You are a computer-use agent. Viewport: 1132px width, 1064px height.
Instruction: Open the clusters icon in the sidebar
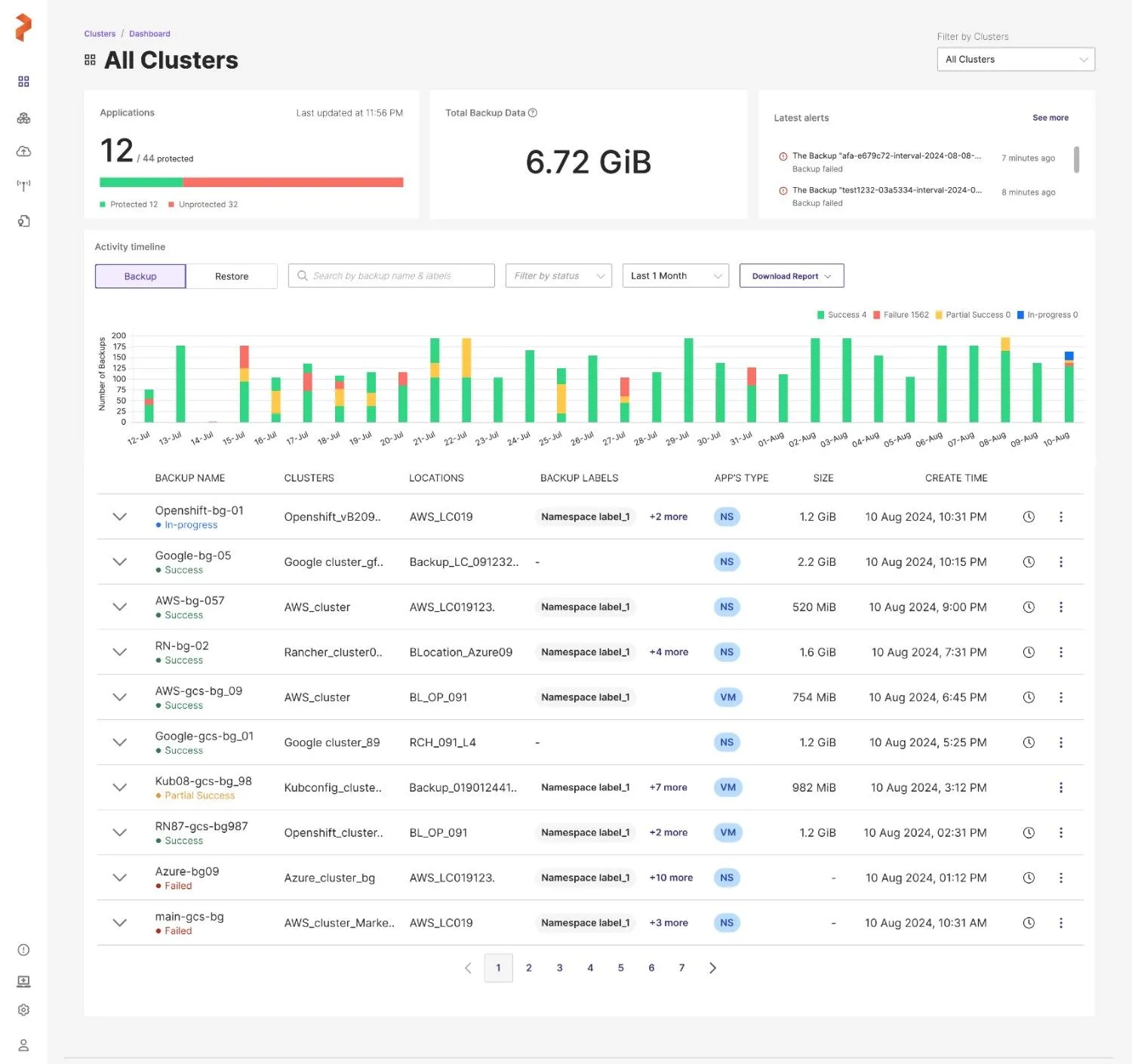23,118
